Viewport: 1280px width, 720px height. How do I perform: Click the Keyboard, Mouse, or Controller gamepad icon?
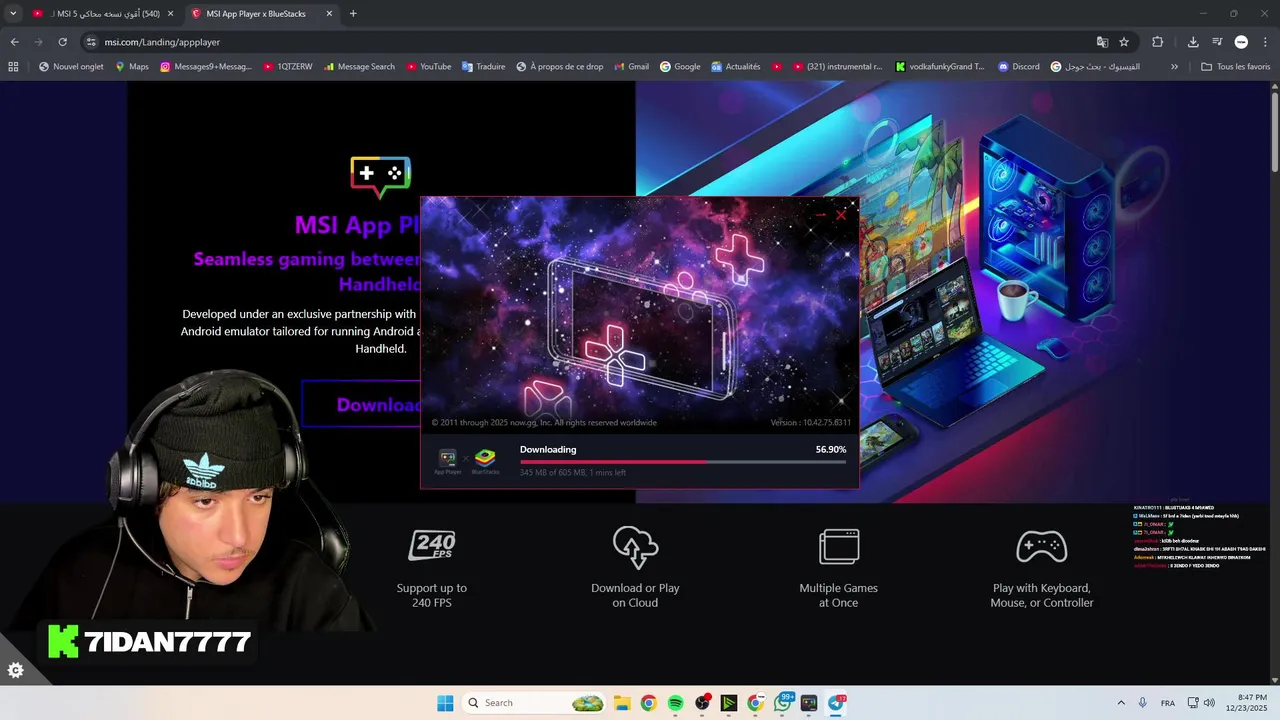(x=1042, y=547)
